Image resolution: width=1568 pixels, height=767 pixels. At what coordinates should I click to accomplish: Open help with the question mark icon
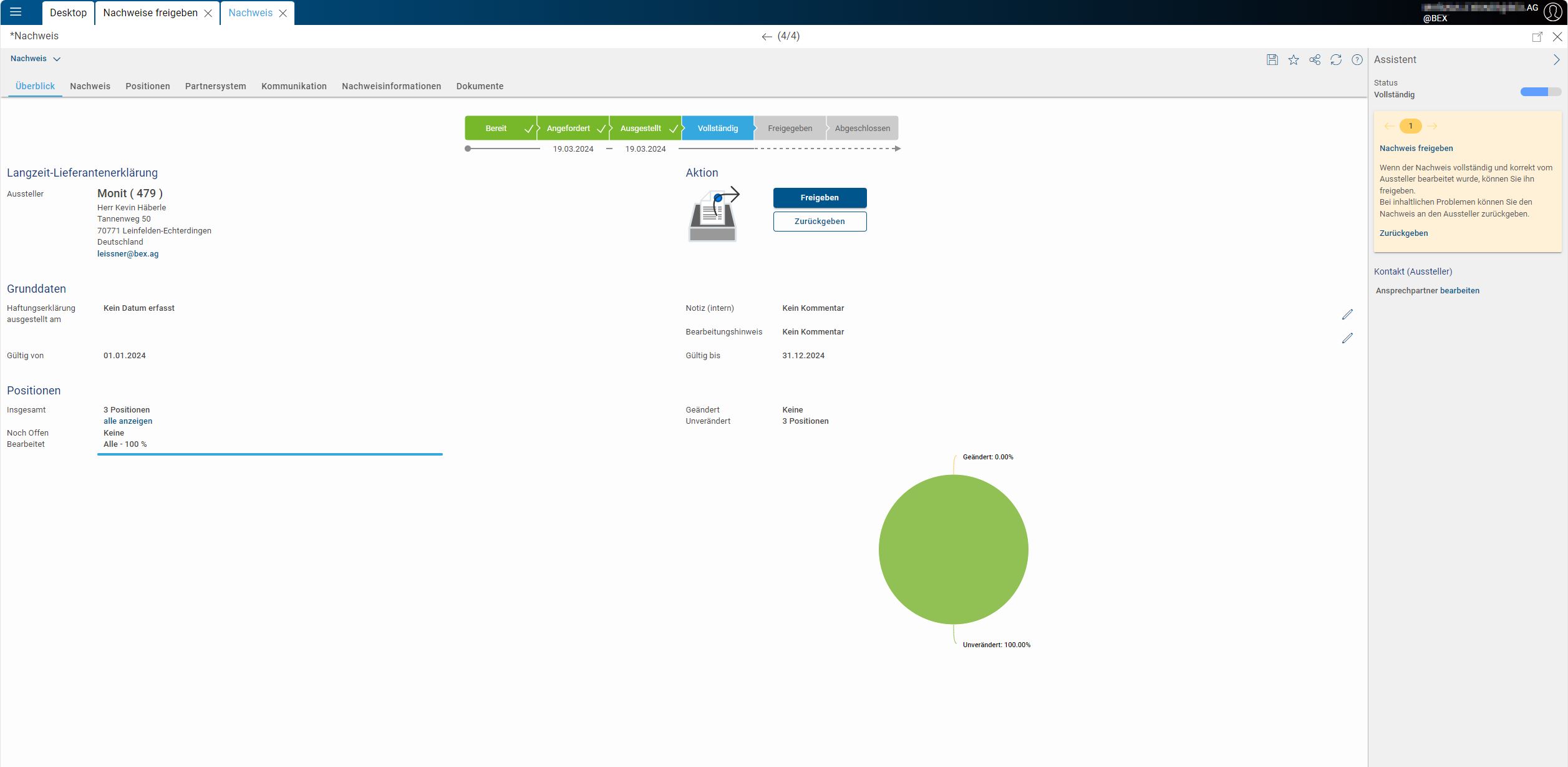click(1357, 60)
